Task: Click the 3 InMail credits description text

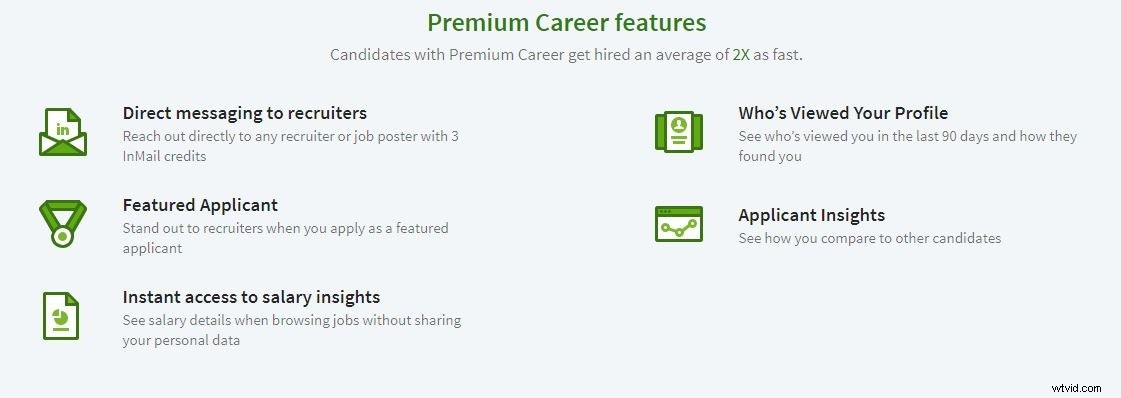Action: click(290, 146)
